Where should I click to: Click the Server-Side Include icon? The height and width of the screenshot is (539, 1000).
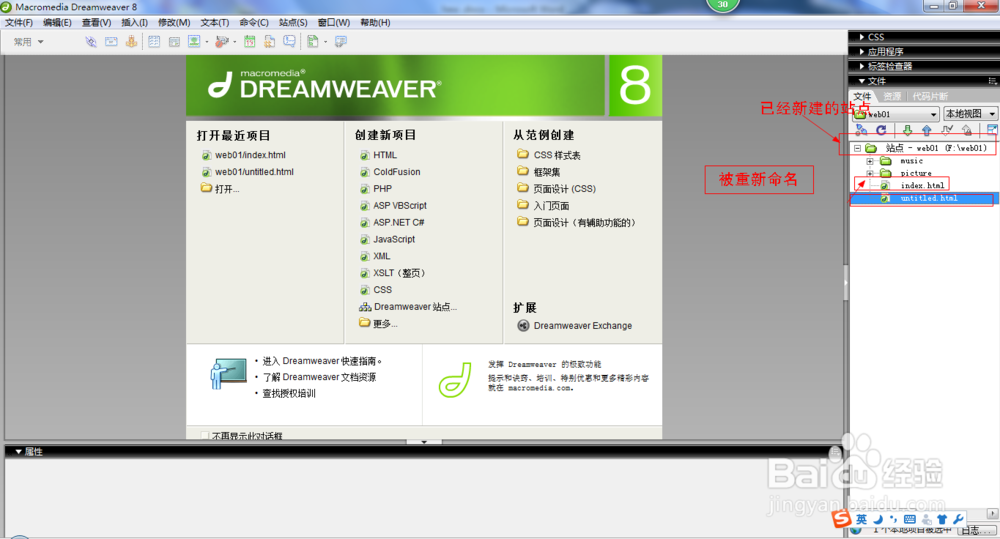[270, 41]
